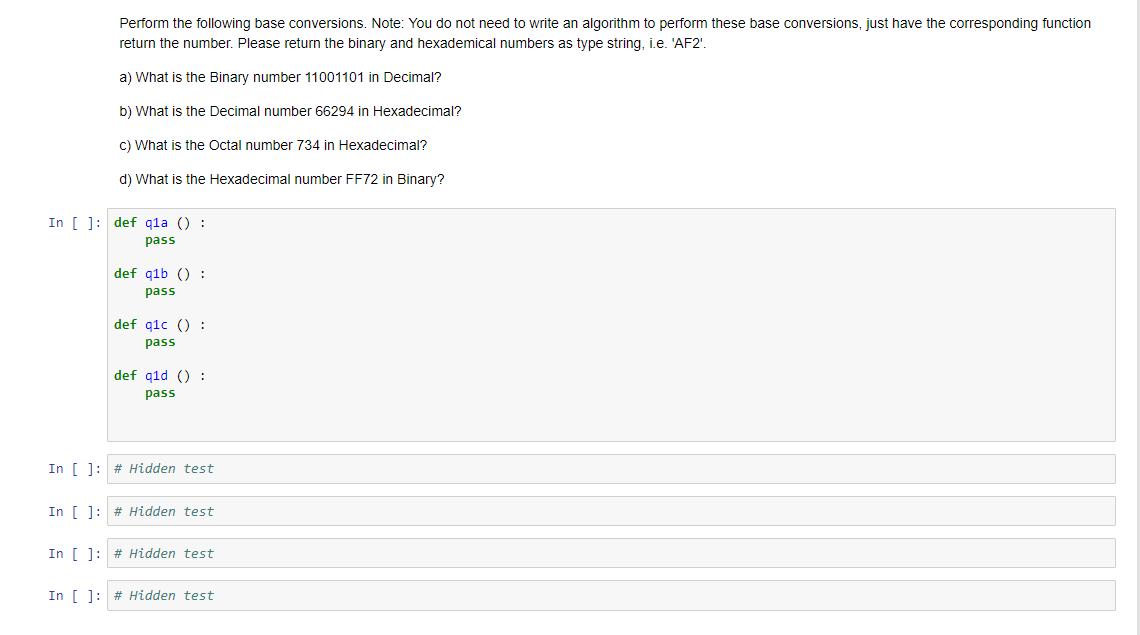Click the third # Hidden test cell
Viewport: 1140px width, 635px height.
click(400, 553)
